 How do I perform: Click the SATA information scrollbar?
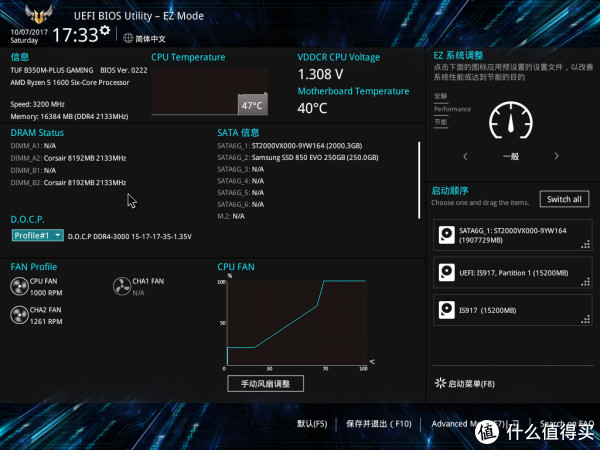tap(419, 180)
